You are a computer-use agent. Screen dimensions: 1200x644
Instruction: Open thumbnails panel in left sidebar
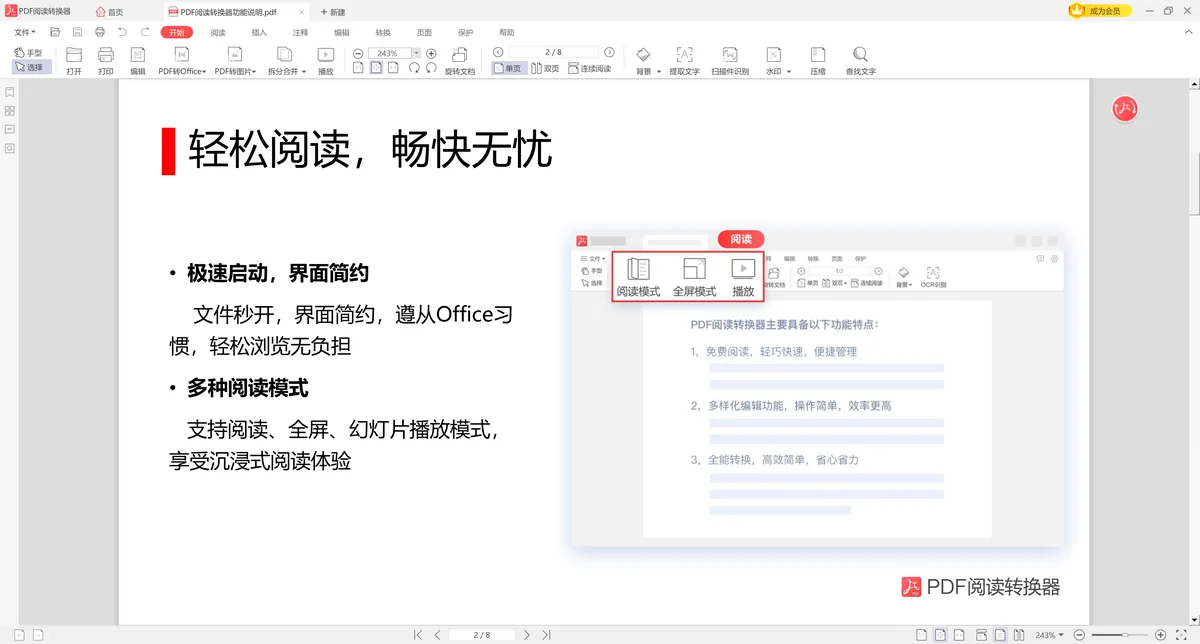coord(9,111)
